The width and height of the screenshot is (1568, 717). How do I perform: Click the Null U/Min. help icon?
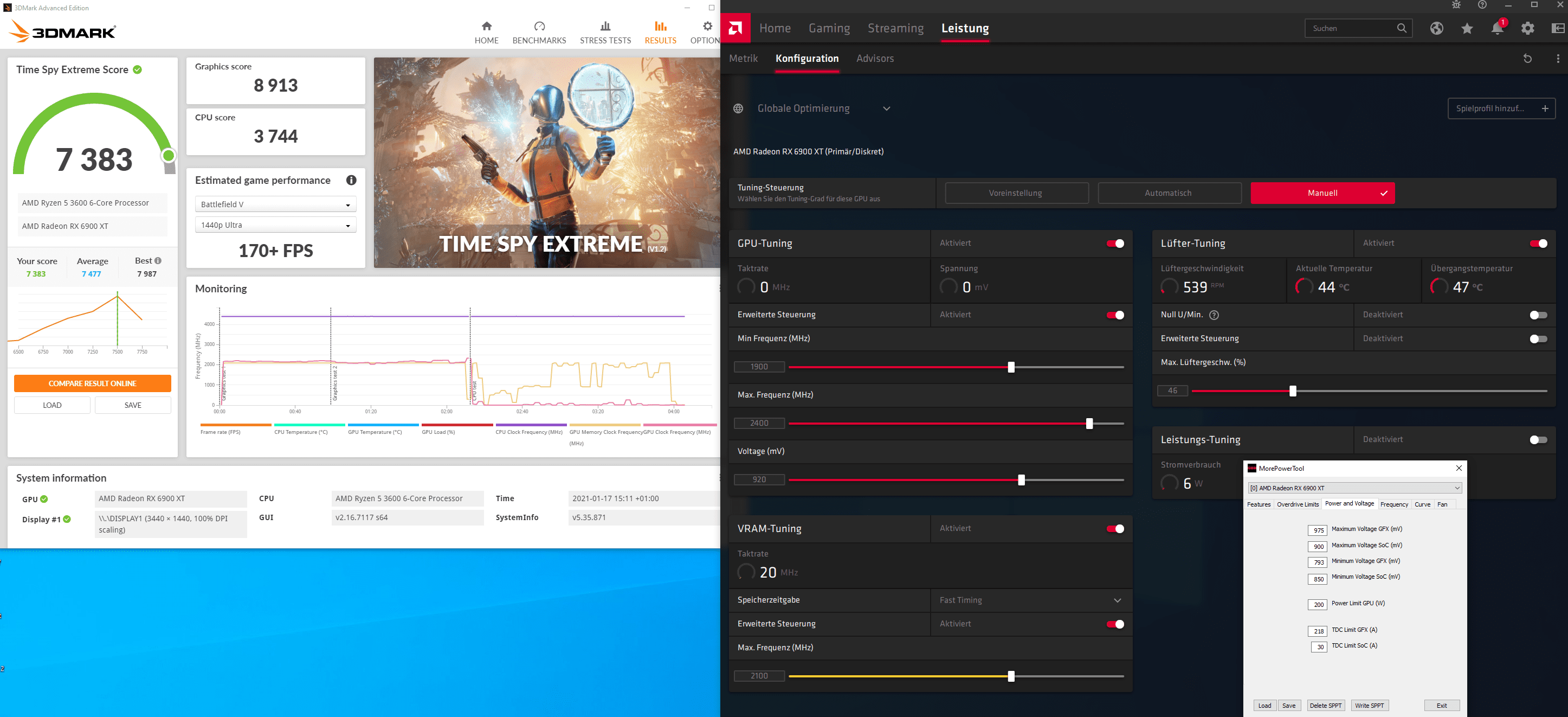pos(1214,315)
